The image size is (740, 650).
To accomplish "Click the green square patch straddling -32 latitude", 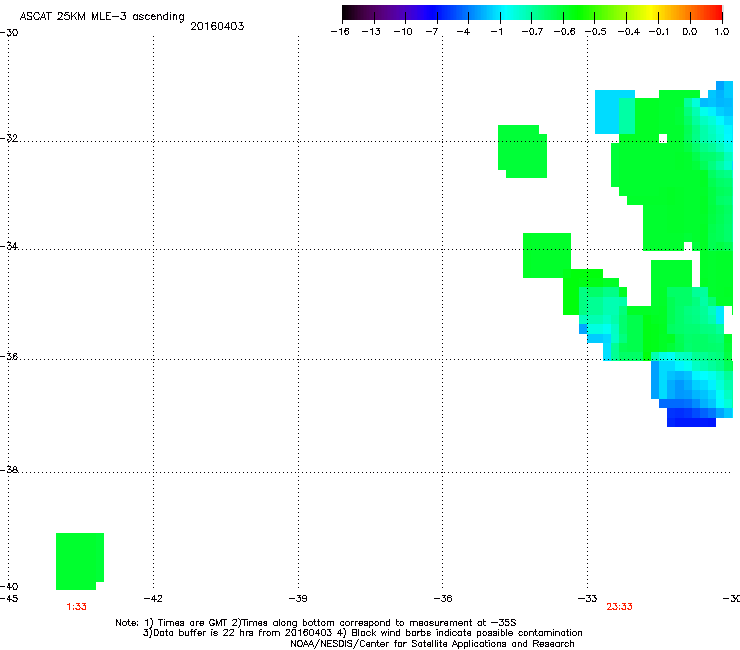I will click(x=522, y=152).
